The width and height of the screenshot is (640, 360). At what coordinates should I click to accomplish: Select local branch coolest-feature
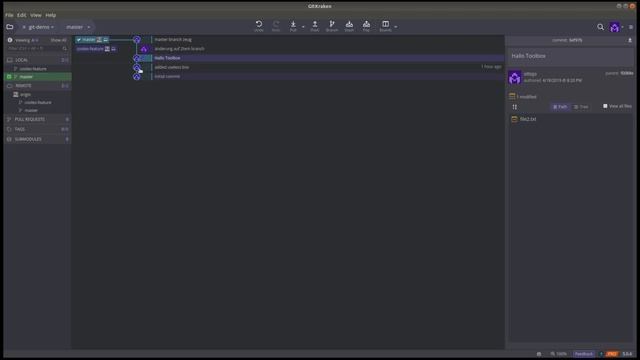coord(33,69)
